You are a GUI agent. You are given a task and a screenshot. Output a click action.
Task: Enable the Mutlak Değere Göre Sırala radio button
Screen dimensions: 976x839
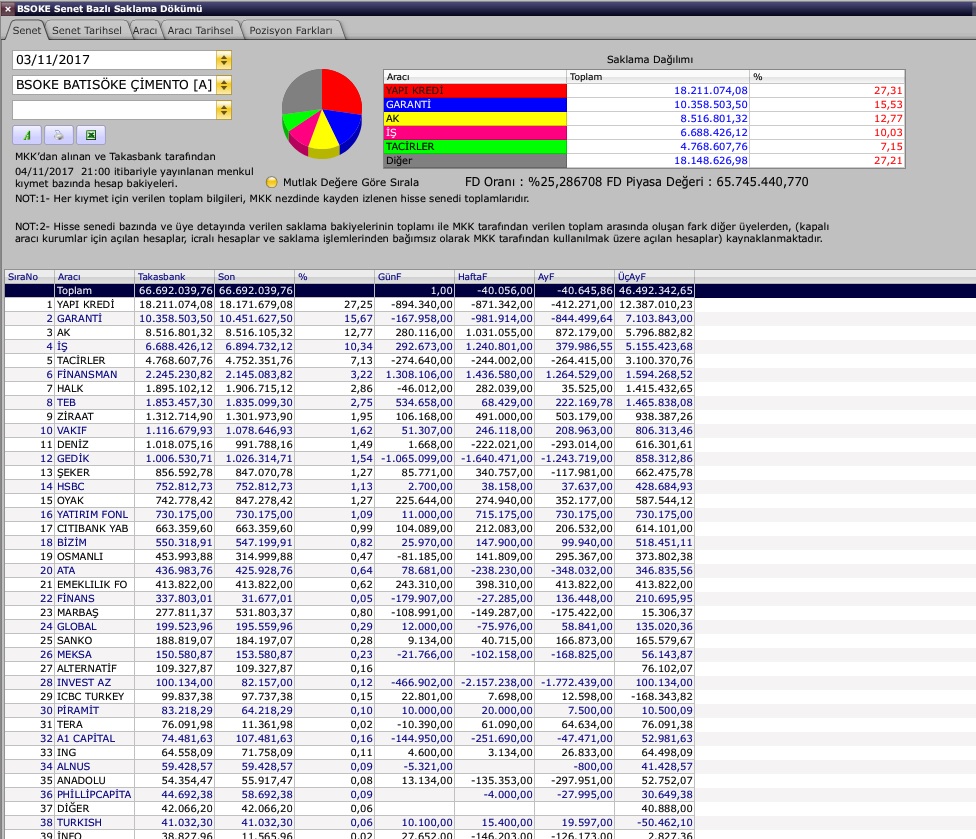271,182
